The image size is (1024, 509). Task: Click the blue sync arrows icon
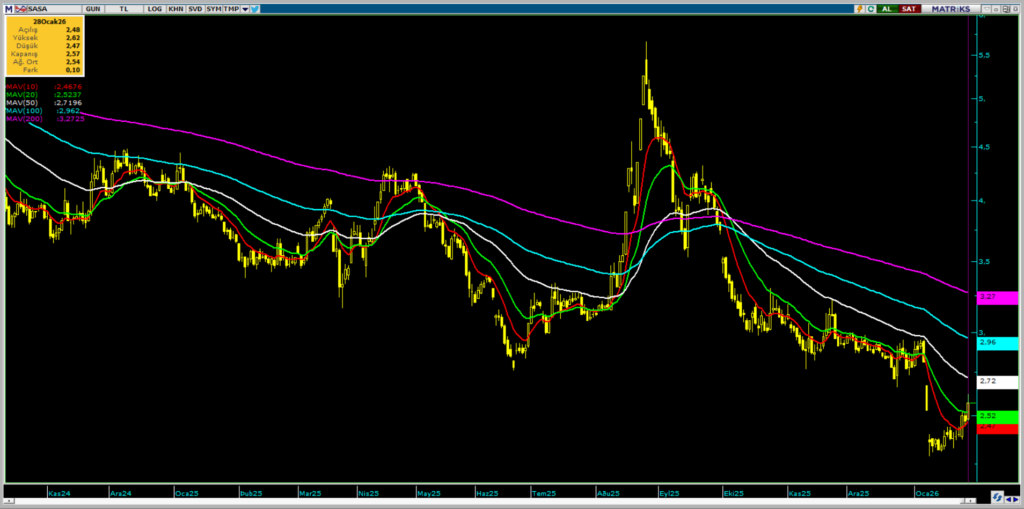click(995, 496)
